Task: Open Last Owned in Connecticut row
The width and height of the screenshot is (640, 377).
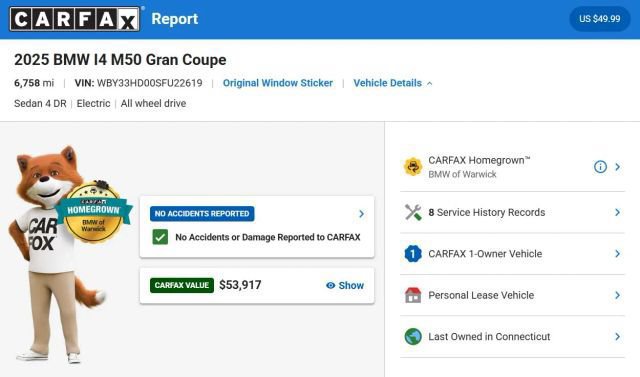Action: 512,337
